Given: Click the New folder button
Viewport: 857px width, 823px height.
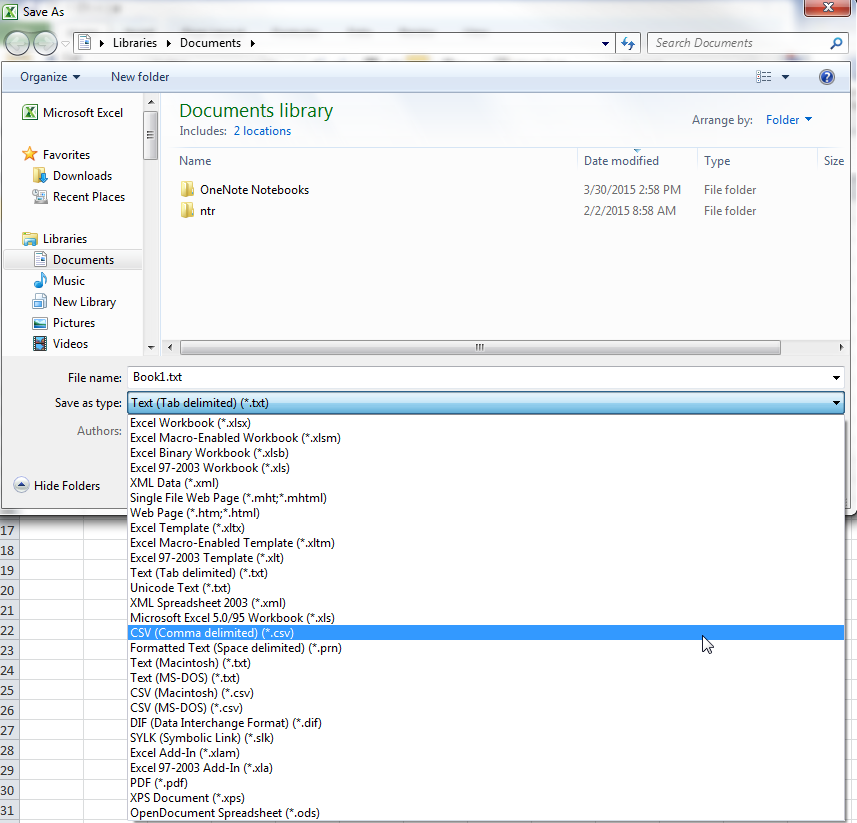Looking at the screenshot, I should [140, 77].
